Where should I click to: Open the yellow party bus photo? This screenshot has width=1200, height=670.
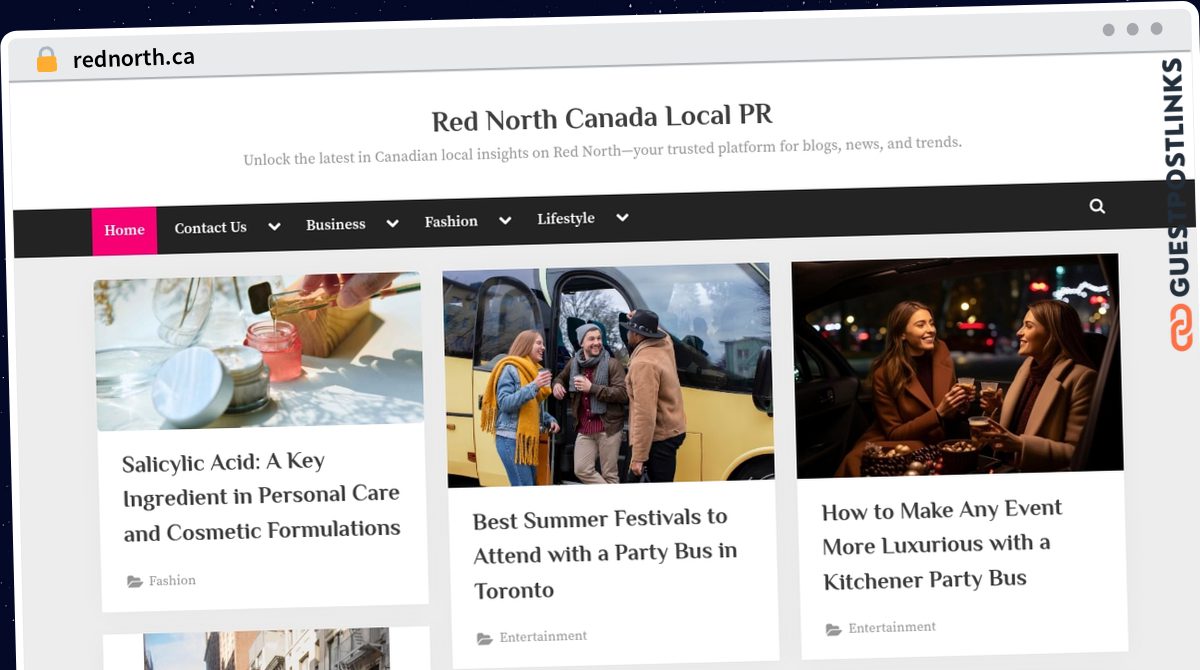(x=608, y=375)
